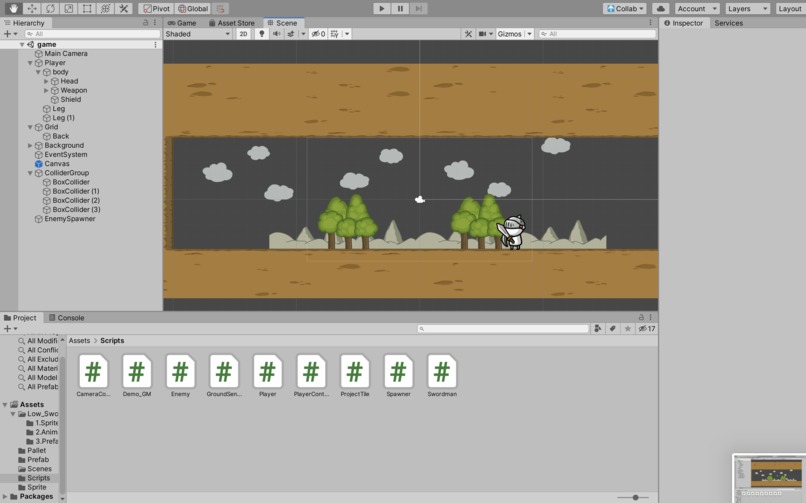Open Search by Type filter
The width and height of the screenshot is (806, 503).
pyautogui.click(x=598, y=328)
